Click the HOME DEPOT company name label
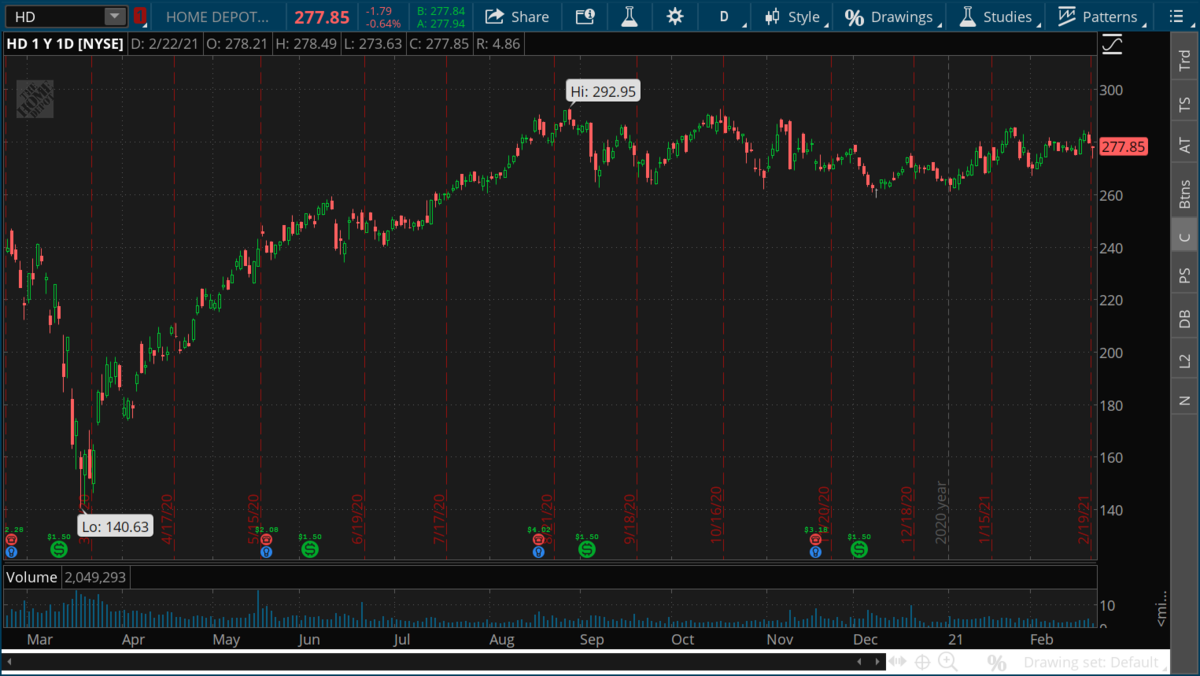 click(217, 17)
